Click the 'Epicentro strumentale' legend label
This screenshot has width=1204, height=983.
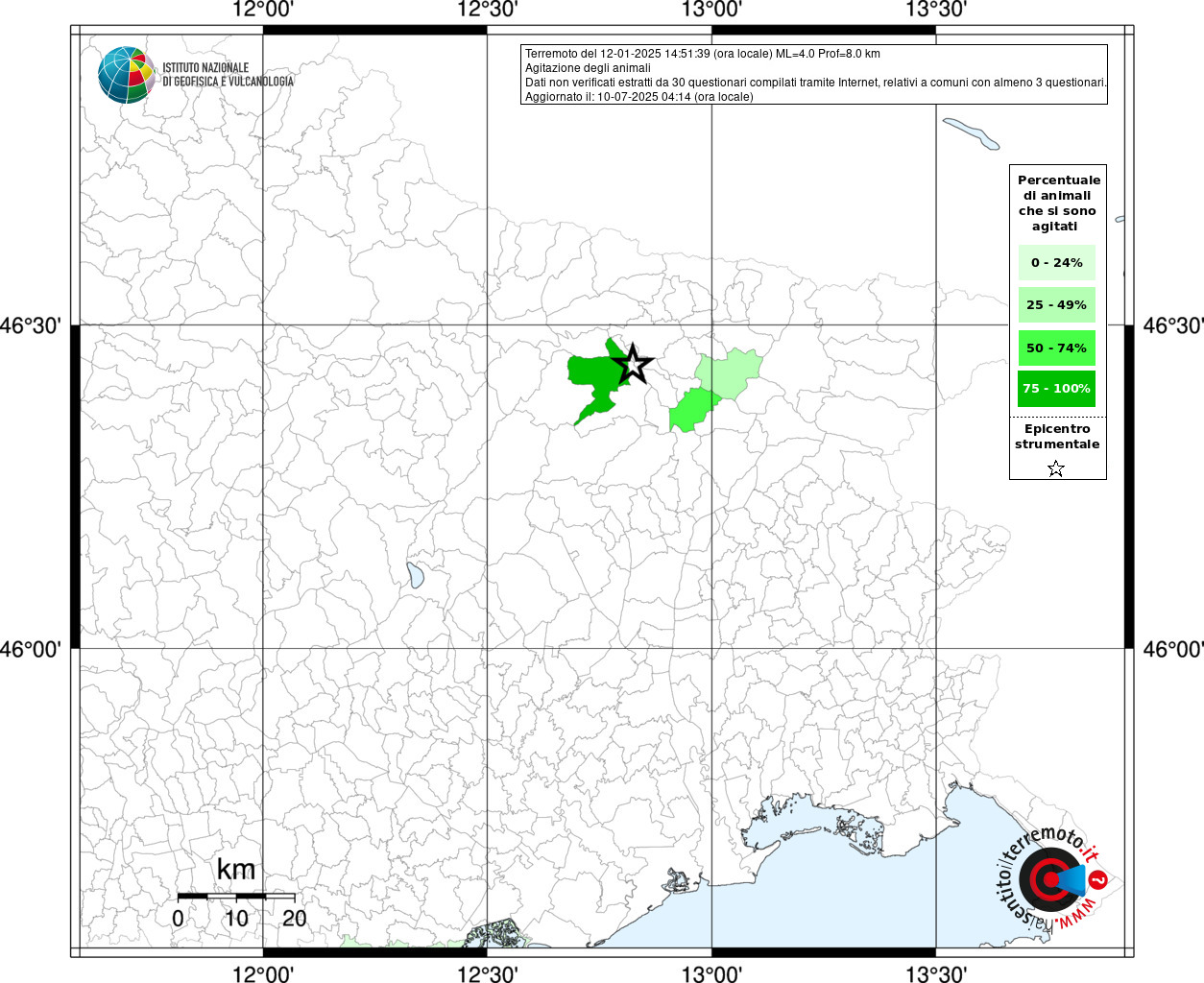tap(1057, 437)
